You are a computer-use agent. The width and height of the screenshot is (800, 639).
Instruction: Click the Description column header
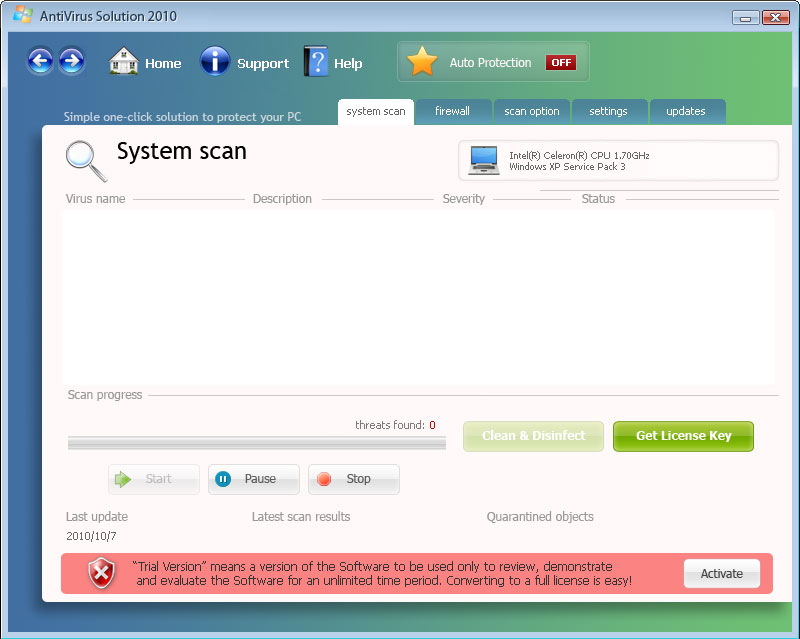[282, 199]
